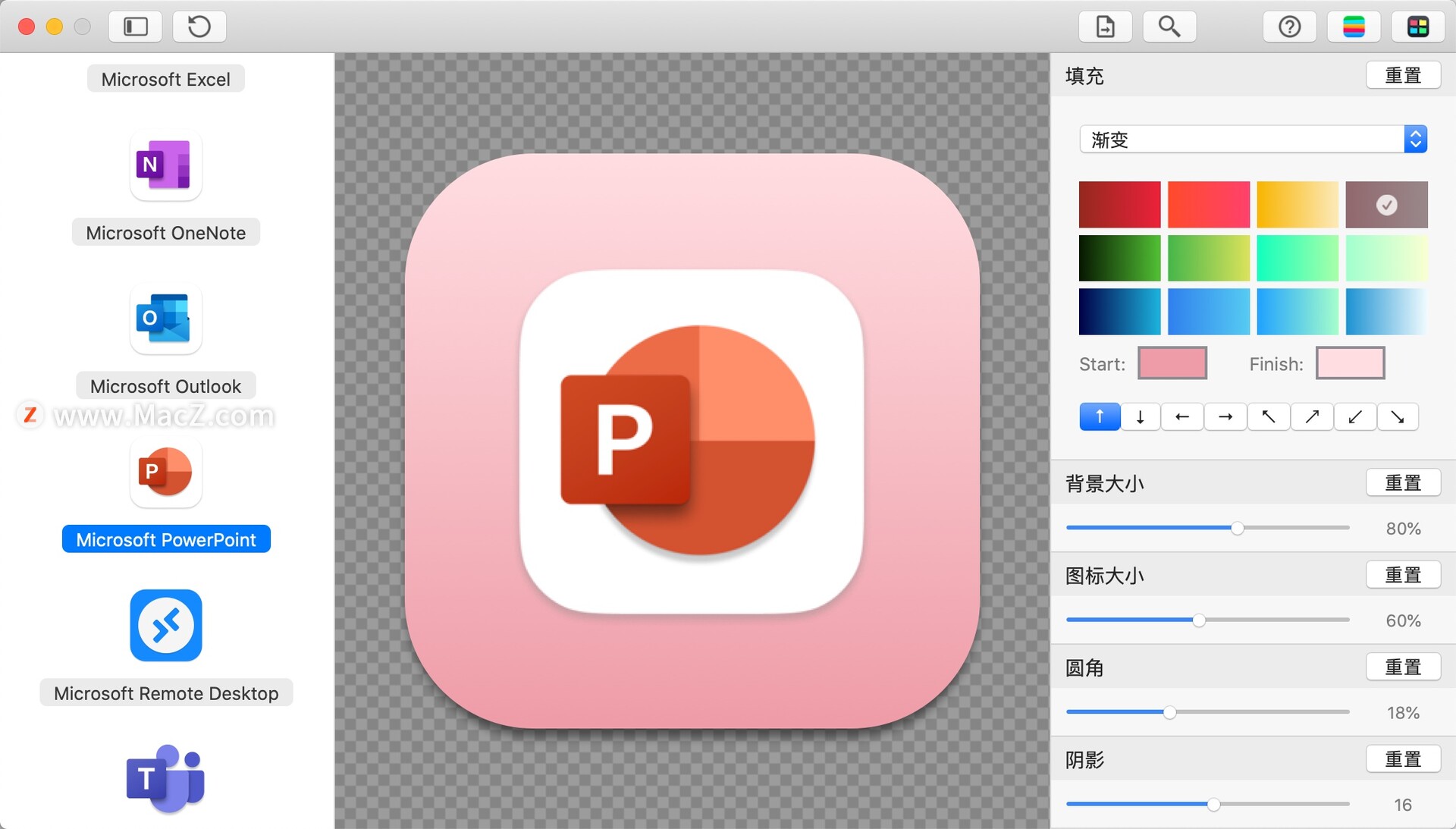Click the colored grid toolbar icon
The image size is (1456, 829).
pos(1417,27)
